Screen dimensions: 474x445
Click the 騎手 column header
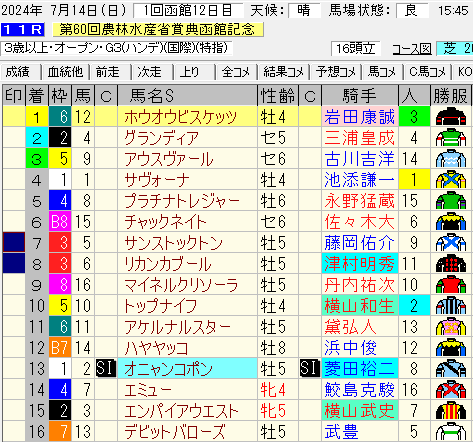point(360,96)
